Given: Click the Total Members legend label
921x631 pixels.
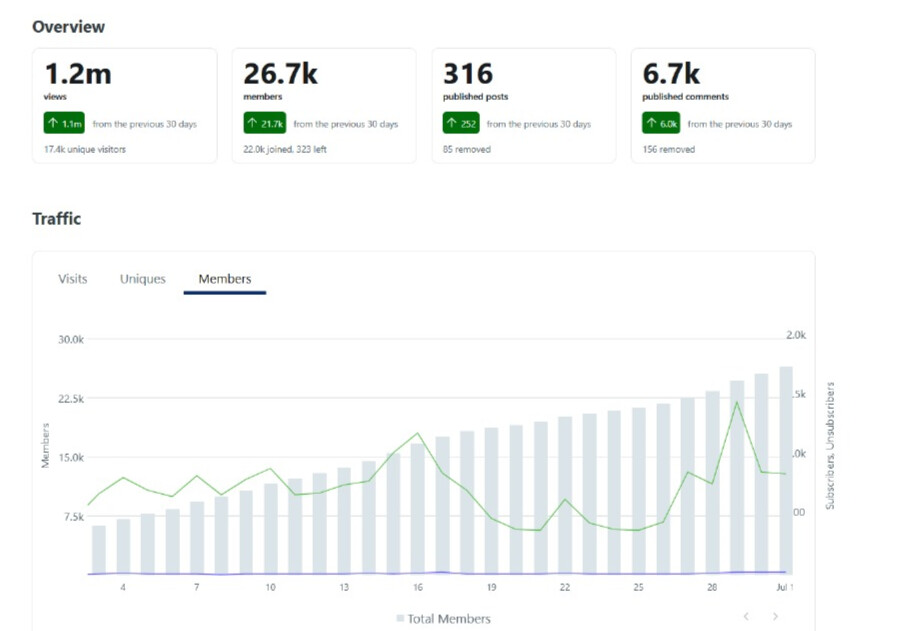Looking at the screenshot, I should (x=449, y=619).
